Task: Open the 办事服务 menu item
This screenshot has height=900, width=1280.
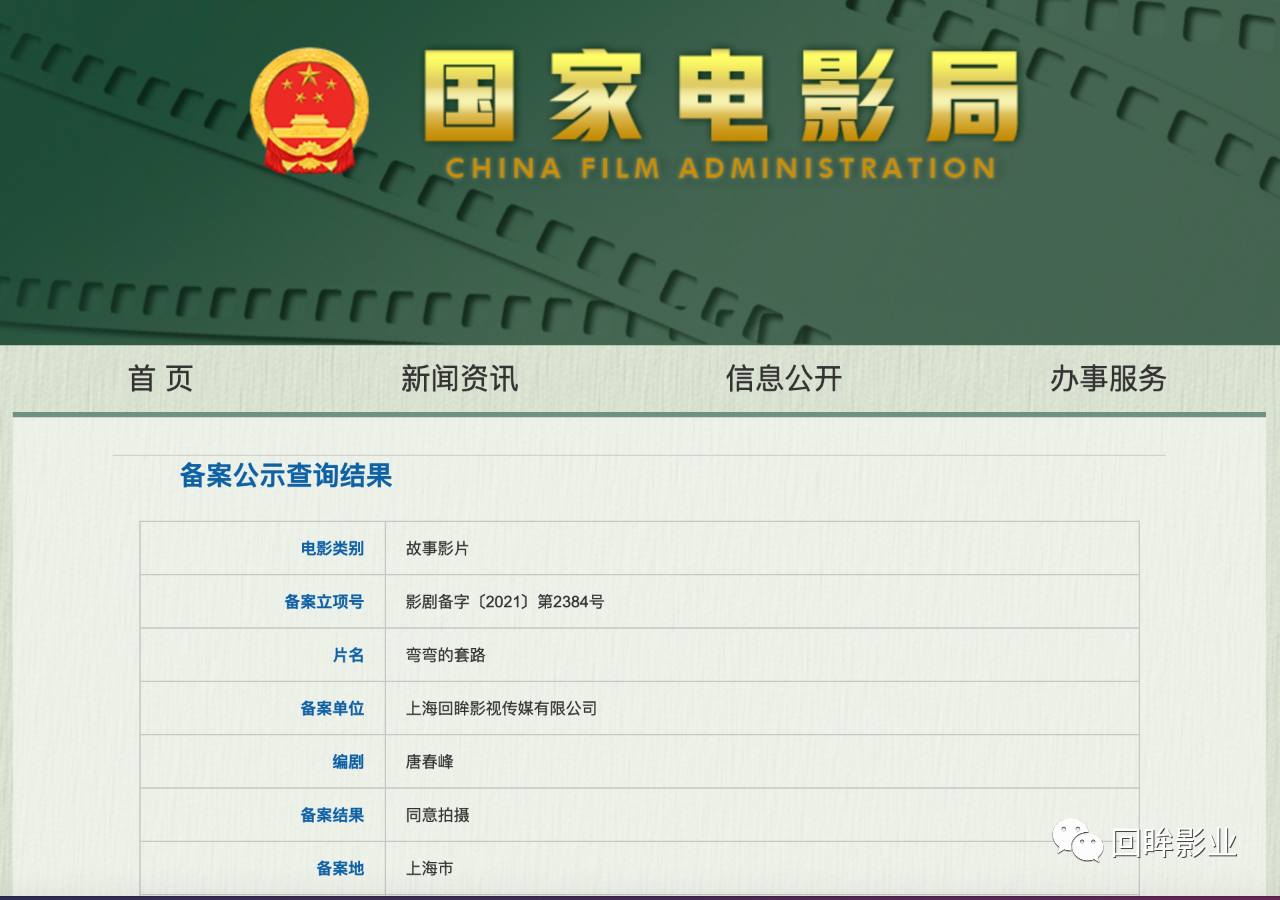Action: (x=1108, y=378)
